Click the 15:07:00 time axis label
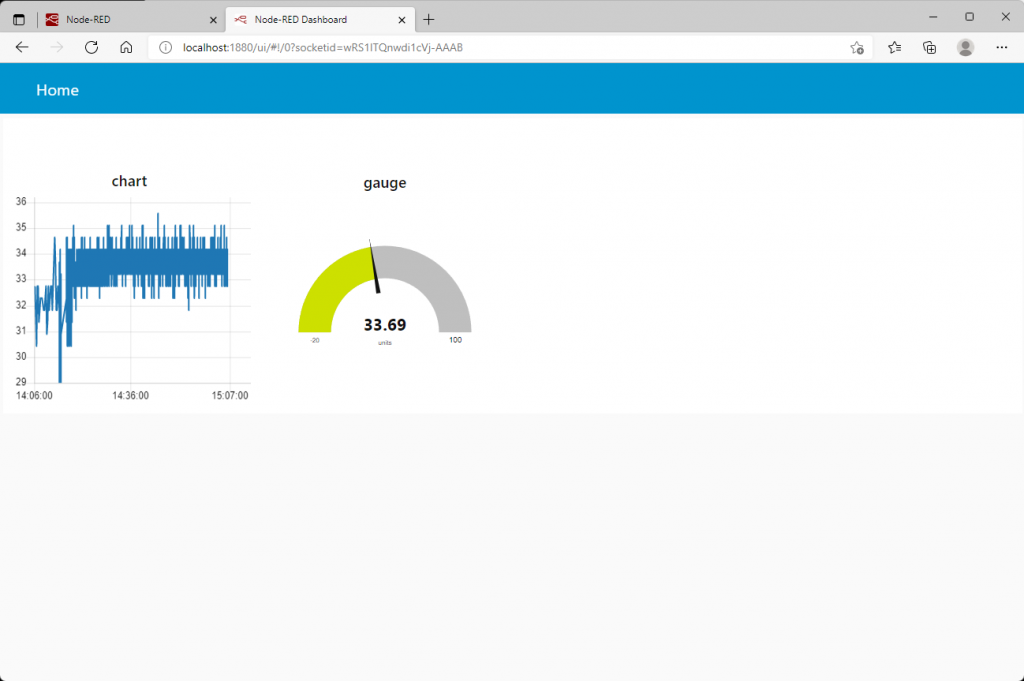This screenshot has height=681, width=1024. pyautogui.click(x=230, y=396)
